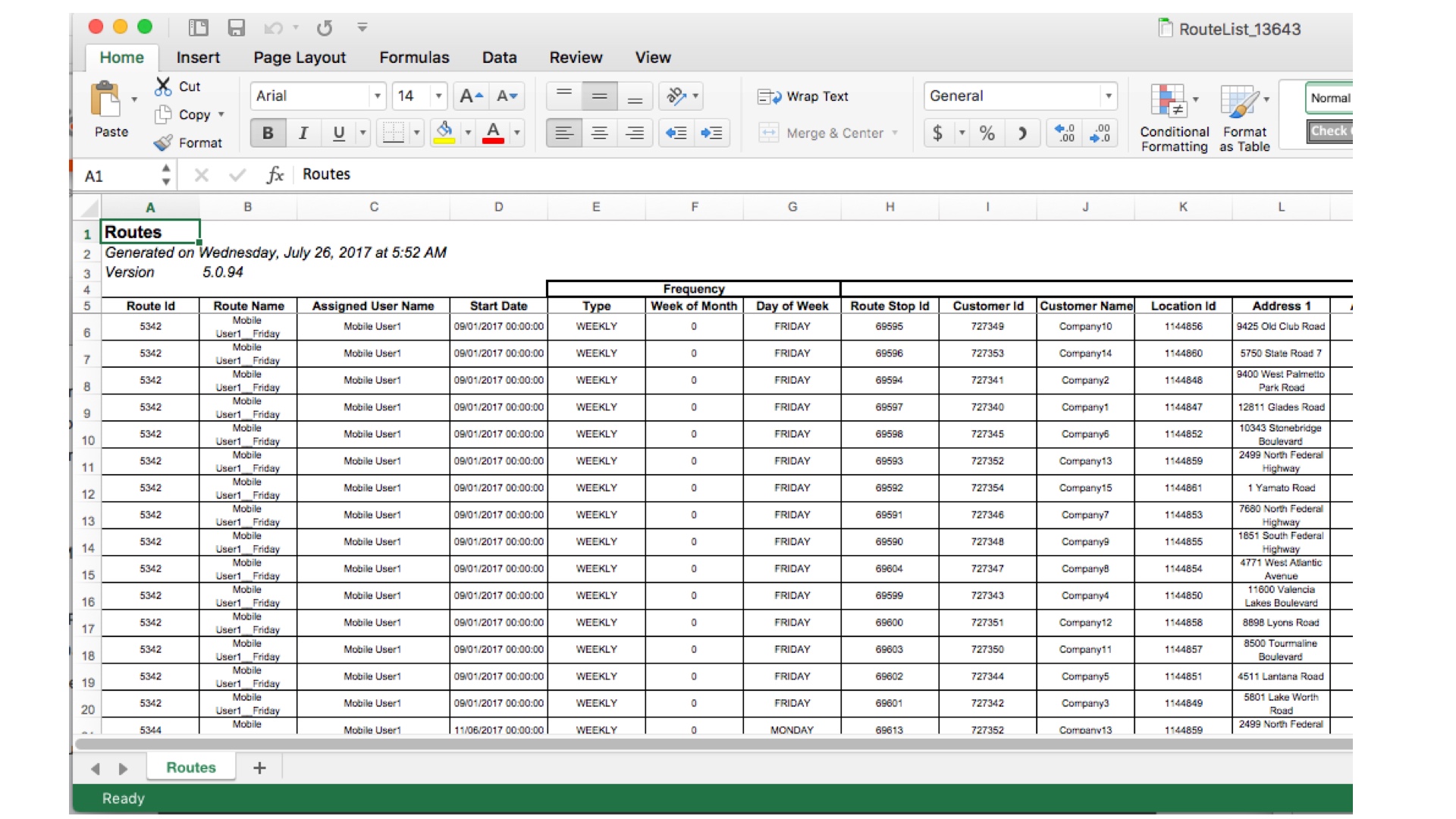Viewport: 1456px width, 819px height.
Task: Click the Insert Function fx icon
Action: point(275,175)
